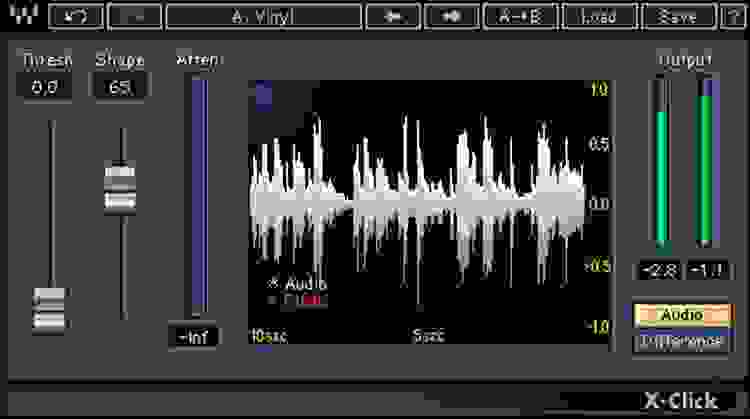Click the A->B copy button
Image resolution: width=750 pixels, height=419 pixels.
(x=520, y=17)
